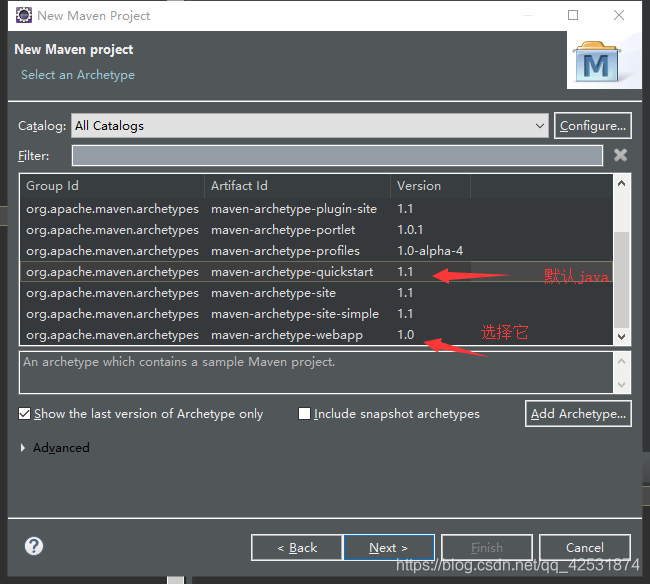This screenshot has width=650, height=584.
Task: Clear the filter with the X icon
Action: click(x=620, y=155)
